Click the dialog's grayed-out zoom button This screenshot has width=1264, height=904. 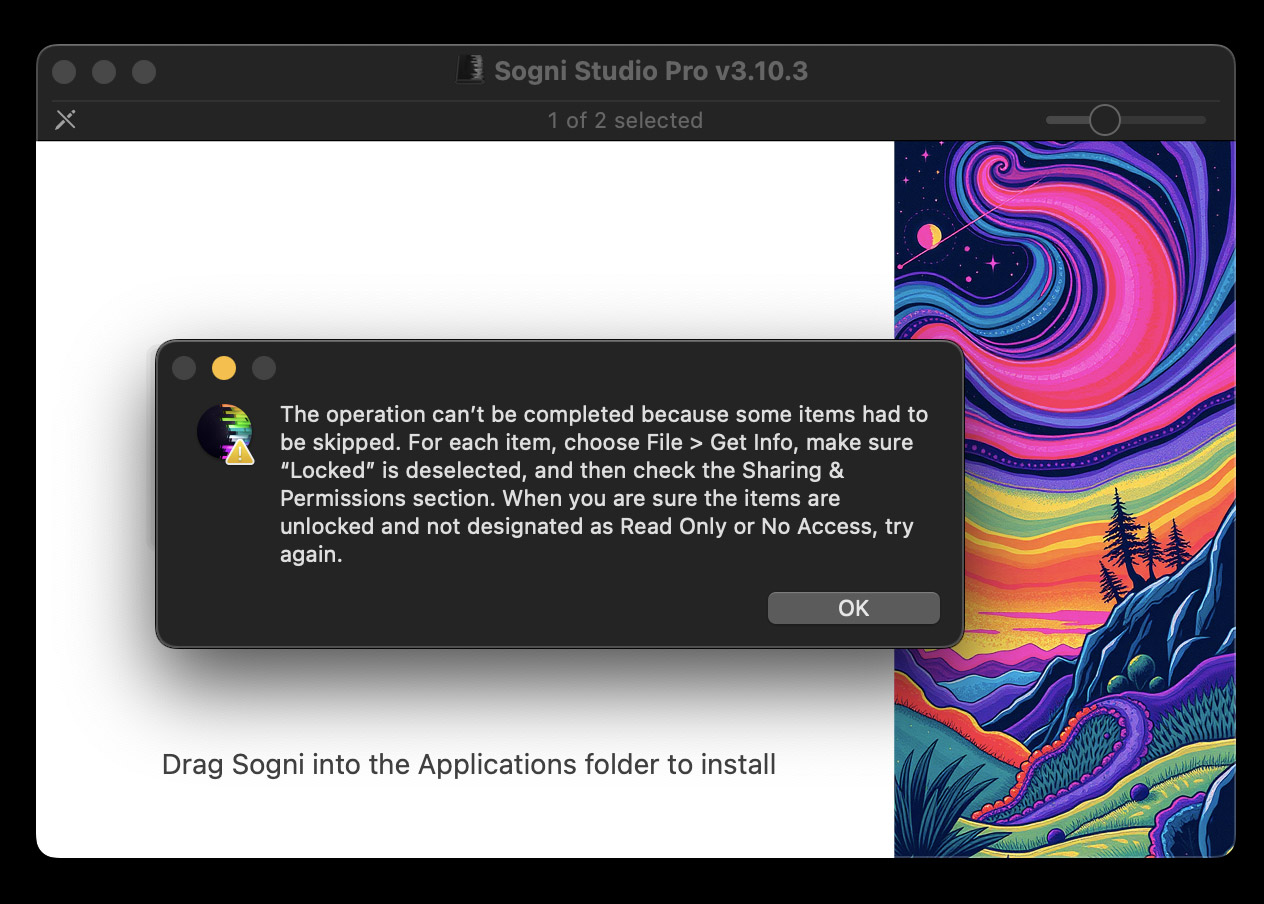tap(264, 368)
